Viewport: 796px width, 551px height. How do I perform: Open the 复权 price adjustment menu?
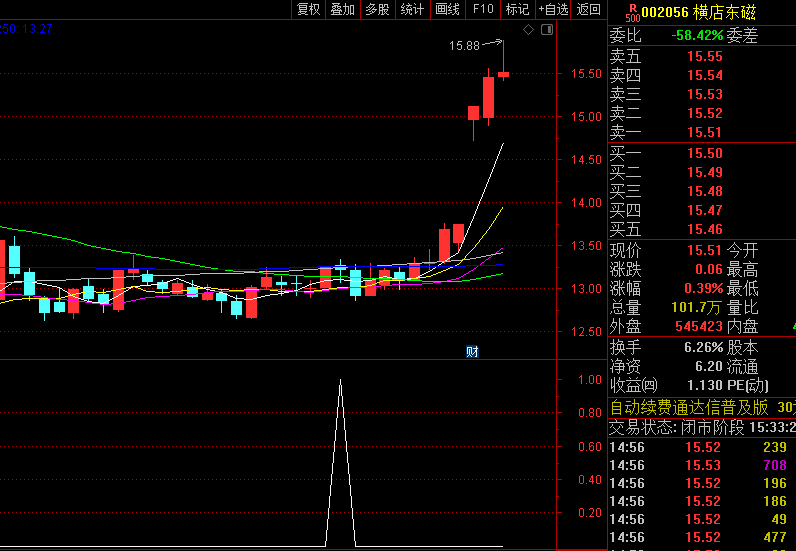(309, 10)
